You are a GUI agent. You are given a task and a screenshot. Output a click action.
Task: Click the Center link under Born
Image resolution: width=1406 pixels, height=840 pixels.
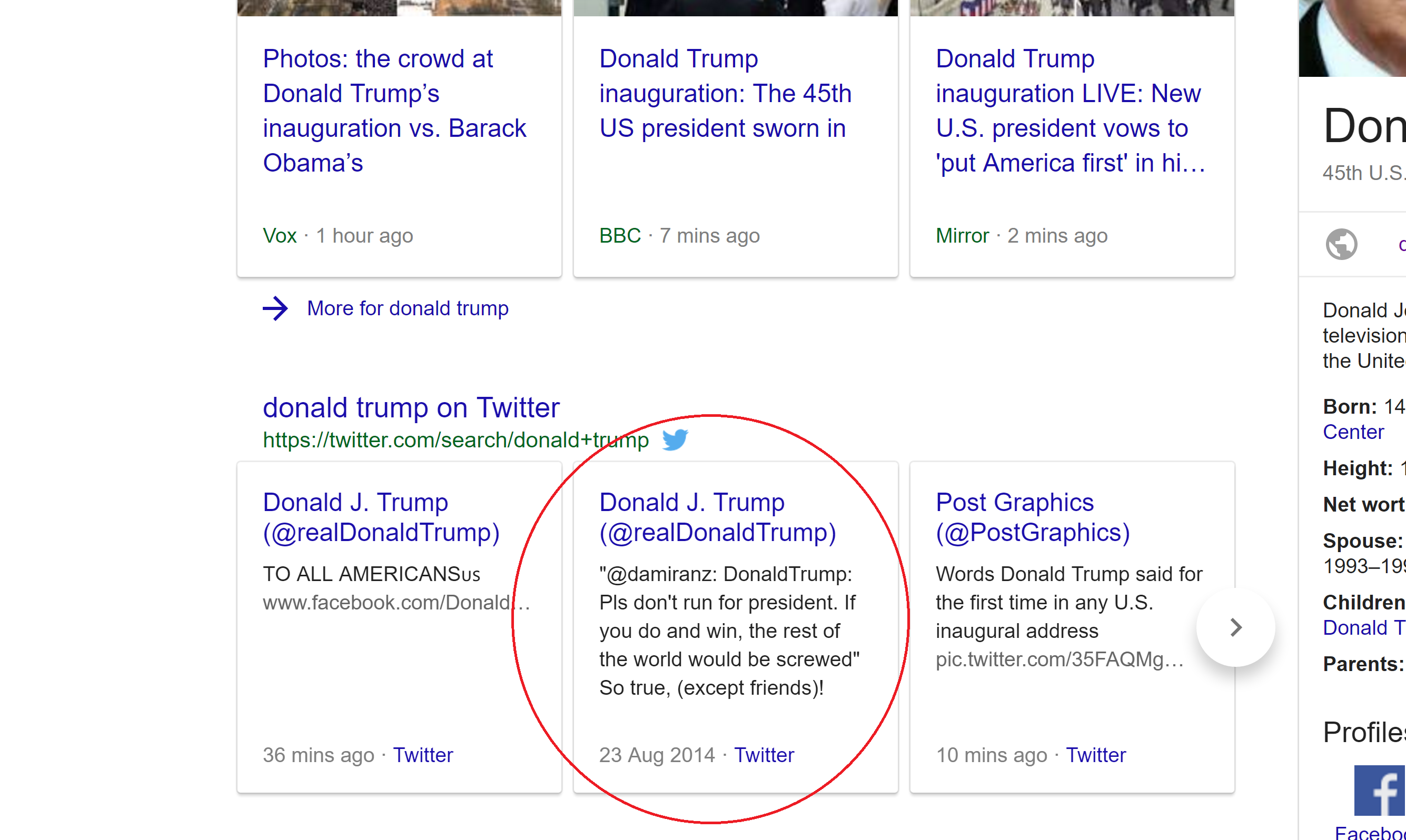(1353, 432)
